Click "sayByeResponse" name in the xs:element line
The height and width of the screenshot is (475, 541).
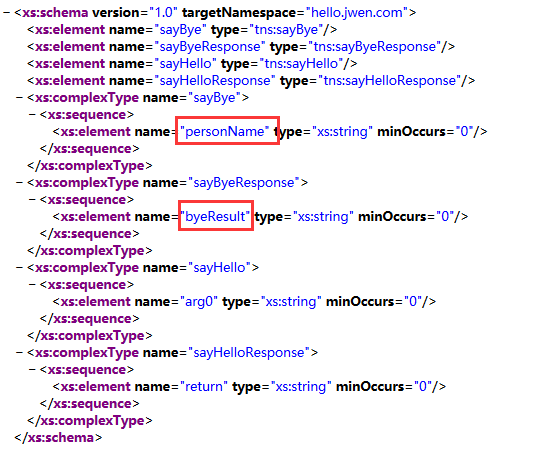210,47
